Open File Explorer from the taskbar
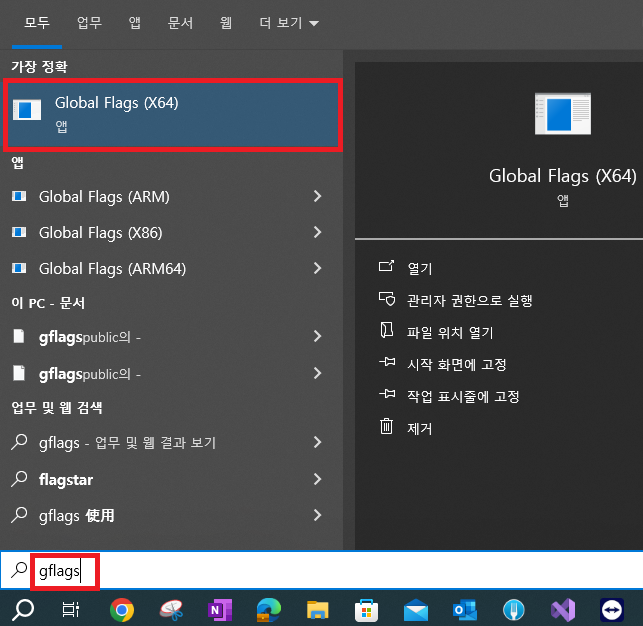 point(318,610)
